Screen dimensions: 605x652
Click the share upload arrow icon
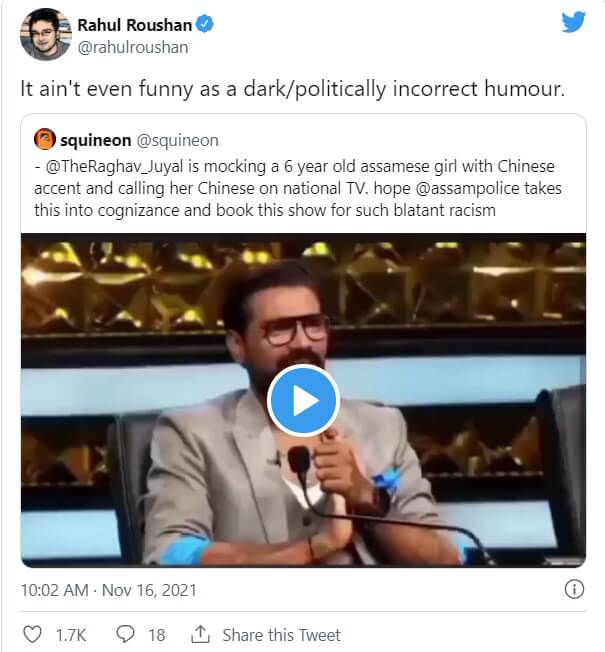pyautogui.click(x=200, y=634)
